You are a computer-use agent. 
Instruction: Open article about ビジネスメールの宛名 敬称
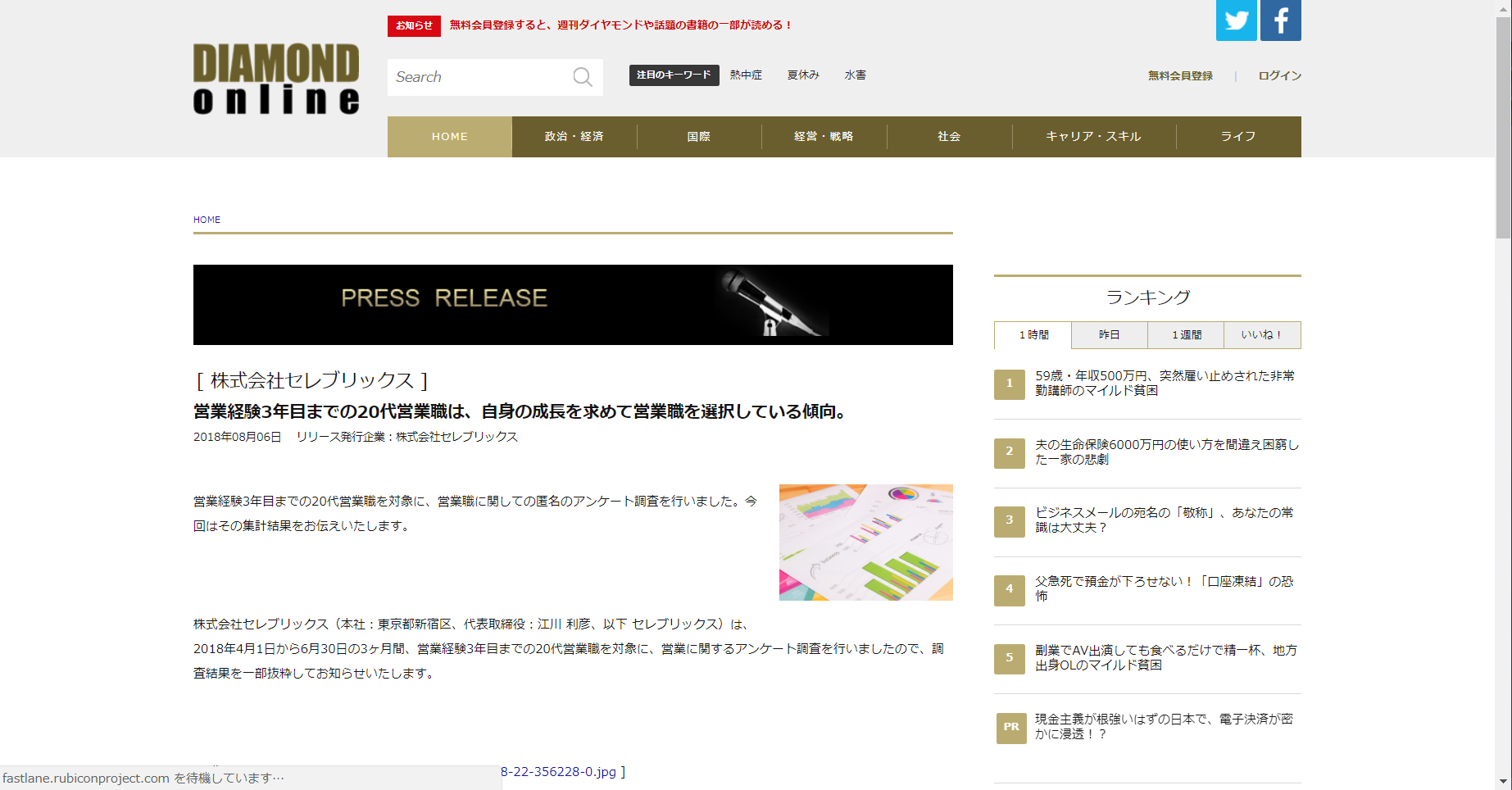click(x=1164, y=520)
